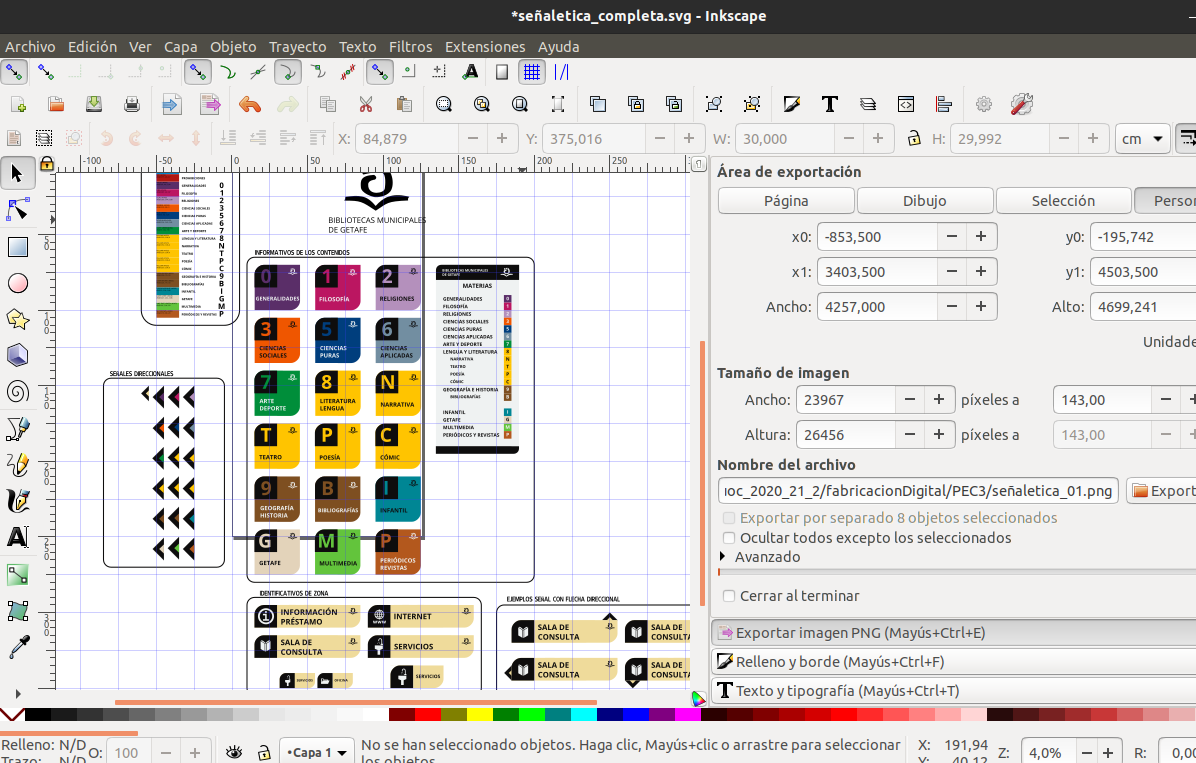Open the Capa menu
Viewport: 1196px width, 763px height.
[181, 47]
